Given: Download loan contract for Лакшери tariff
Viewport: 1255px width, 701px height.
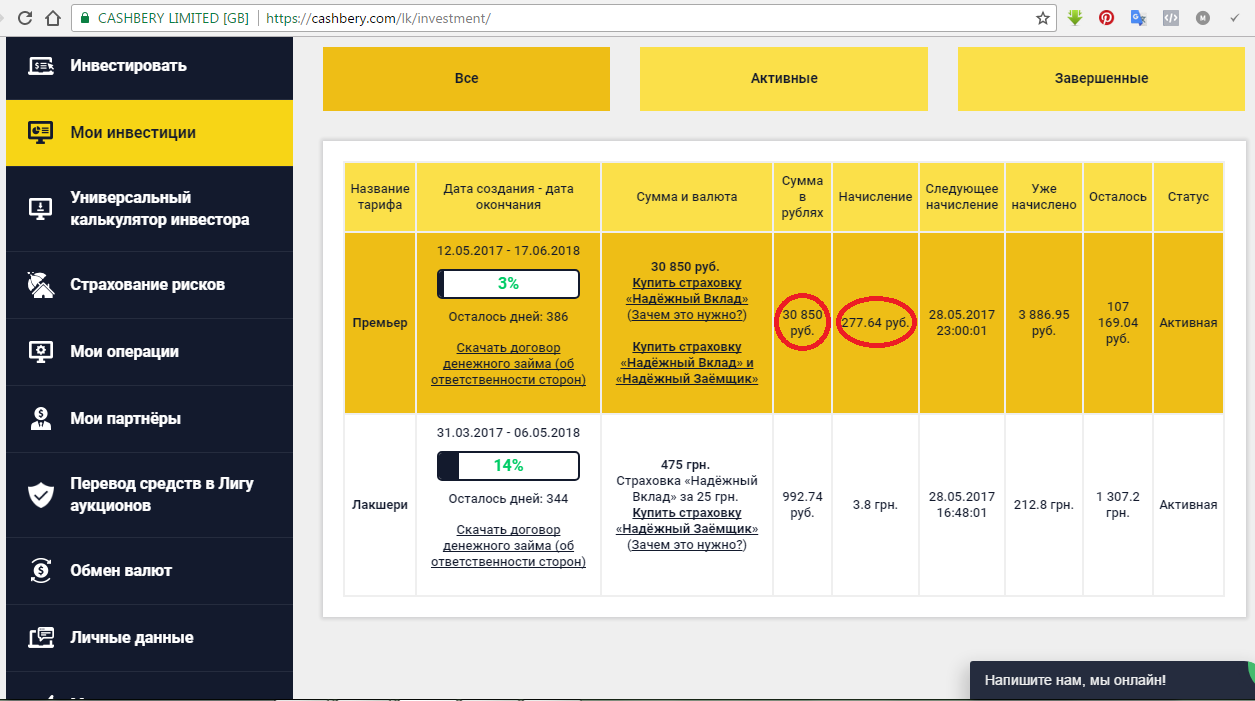Looking at the screenshot, I should click(508, 546).
